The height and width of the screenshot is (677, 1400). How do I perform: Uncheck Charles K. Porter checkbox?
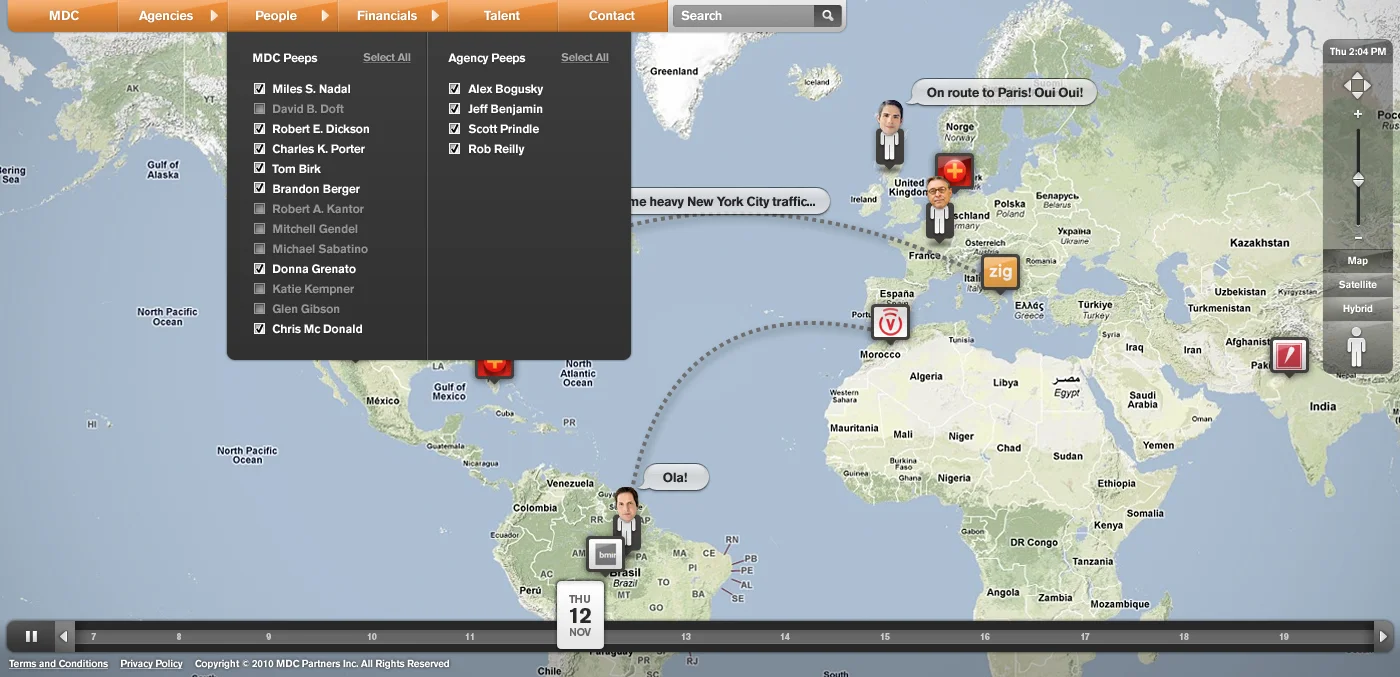(x=260, y=149)
